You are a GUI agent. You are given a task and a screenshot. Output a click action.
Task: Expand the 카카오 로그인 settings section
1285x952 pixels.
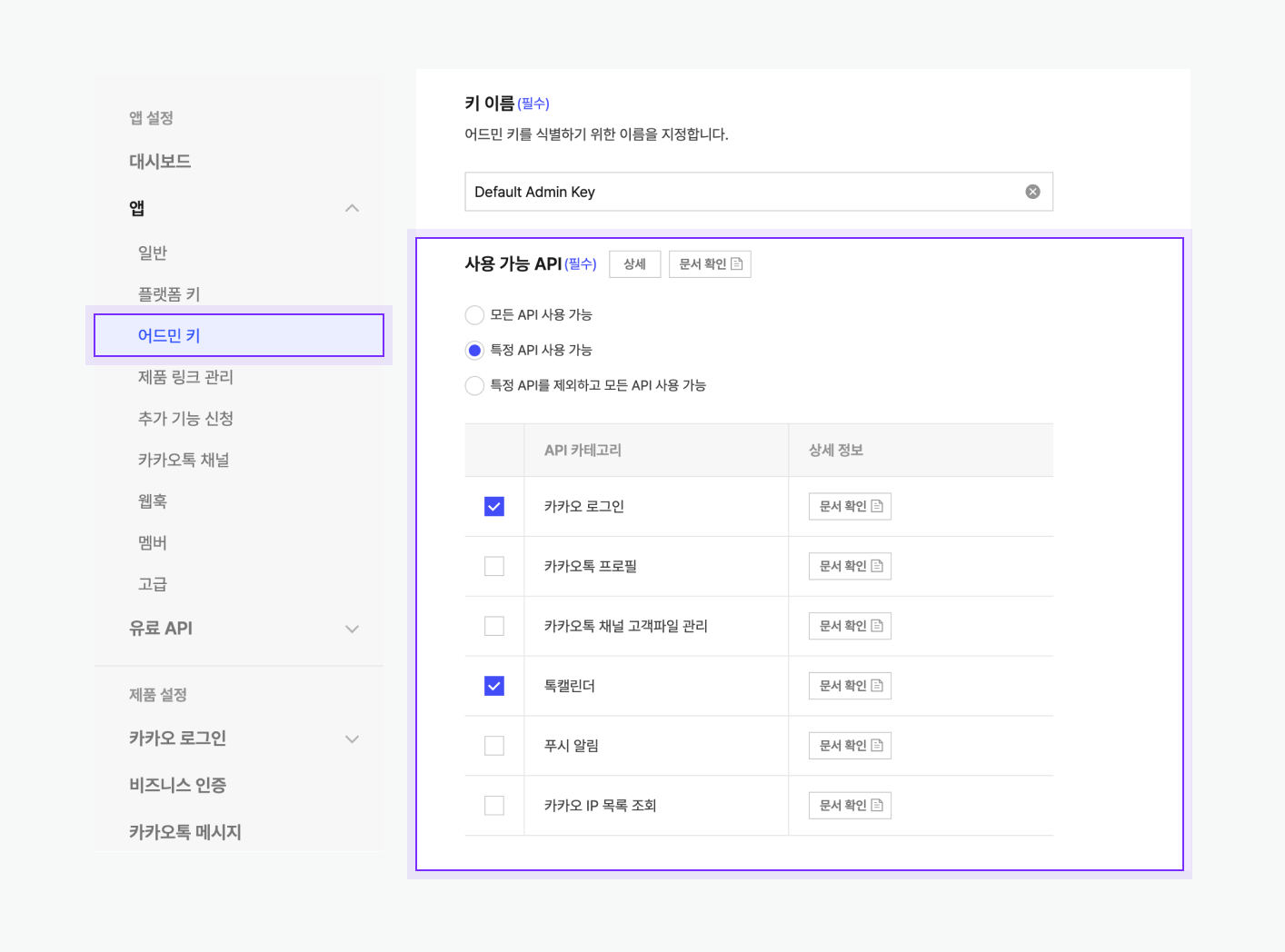[x=352, y=739]
